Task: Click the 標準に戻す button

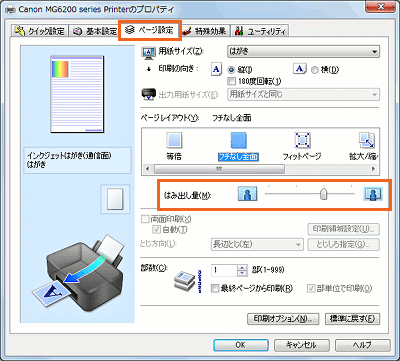Action: coord(352,318)
